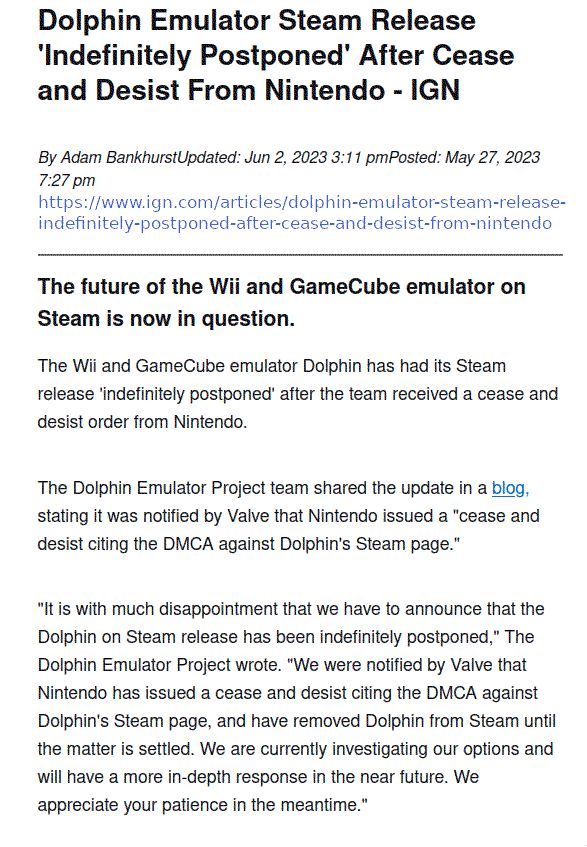Click the Updated Jun 2, 2023 timestamp
Viewport: 587px width, 847px height.
coord(282,157)
